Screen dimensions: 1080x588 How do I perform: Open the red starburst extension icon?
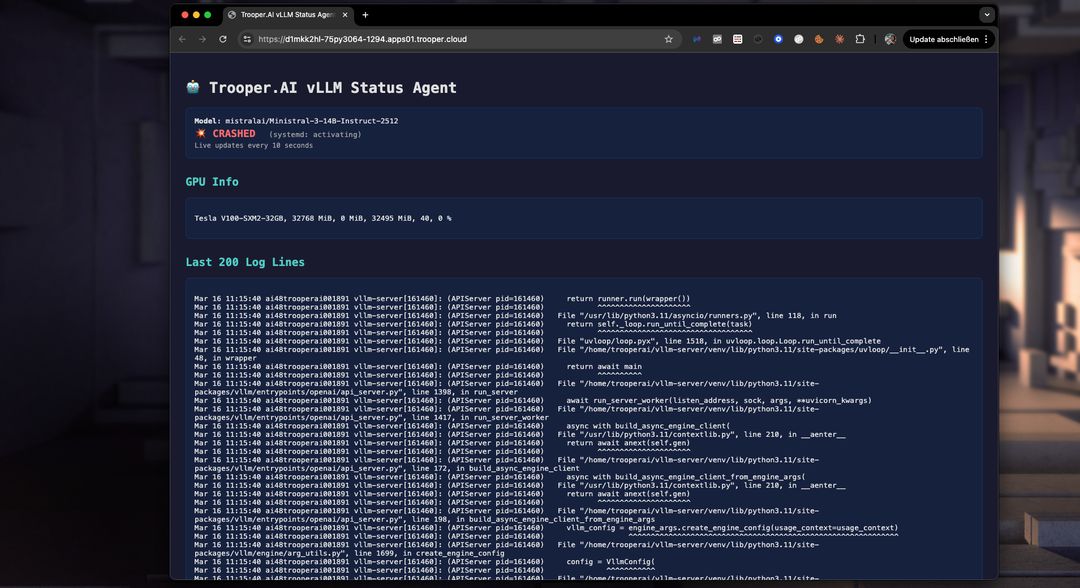tap(838, 38)
